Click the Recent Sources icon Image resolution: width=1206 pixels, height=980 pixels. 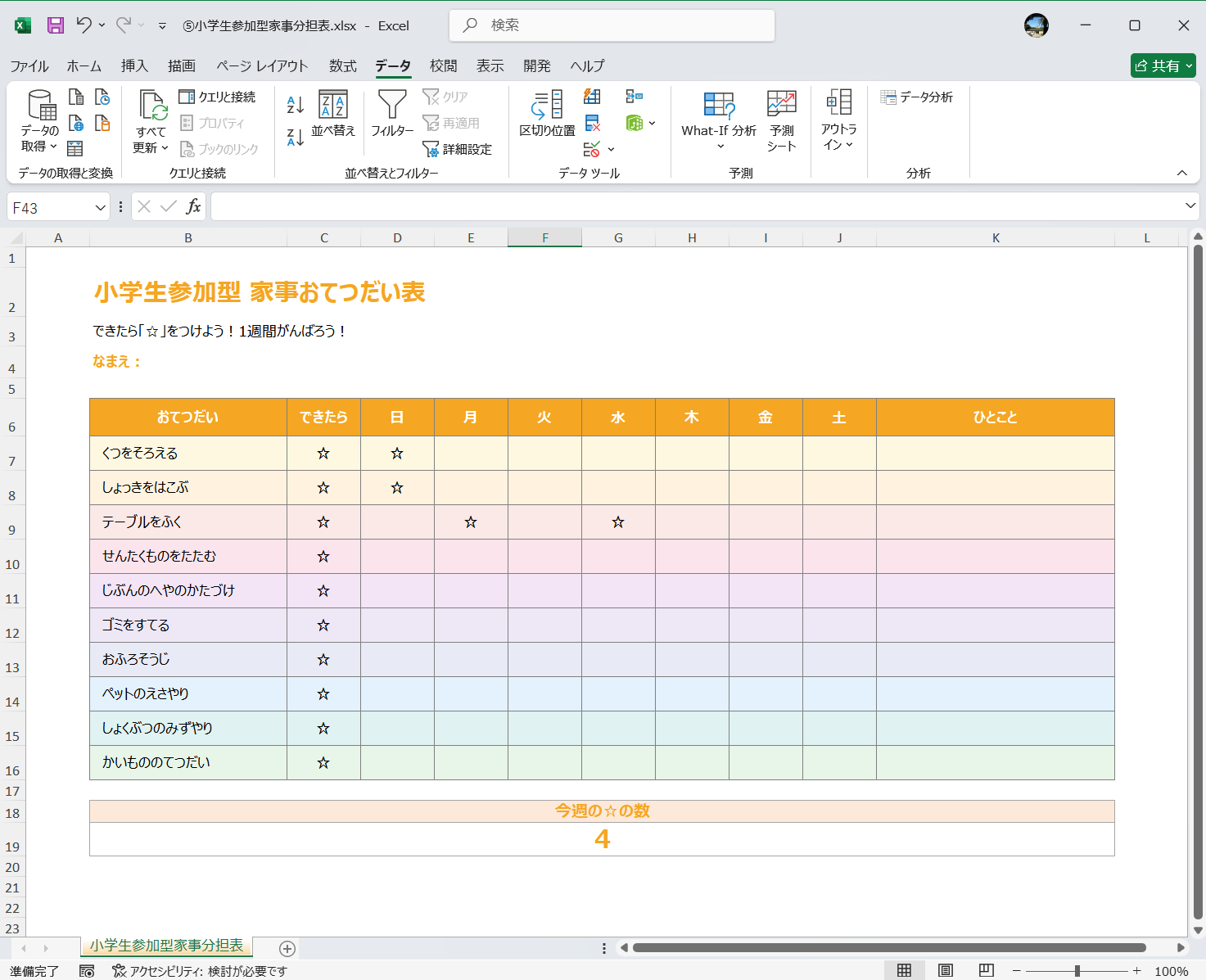coord(102,97)
